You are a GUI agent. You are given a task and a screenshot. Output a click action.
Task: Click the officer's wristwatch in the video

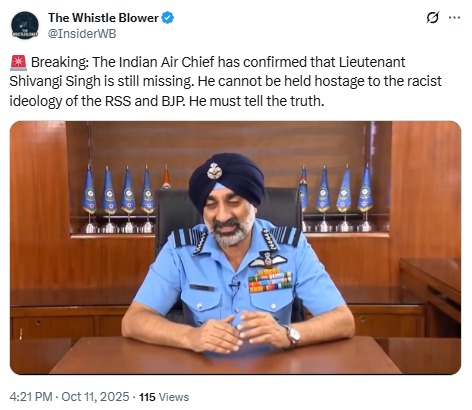(293, 335)
